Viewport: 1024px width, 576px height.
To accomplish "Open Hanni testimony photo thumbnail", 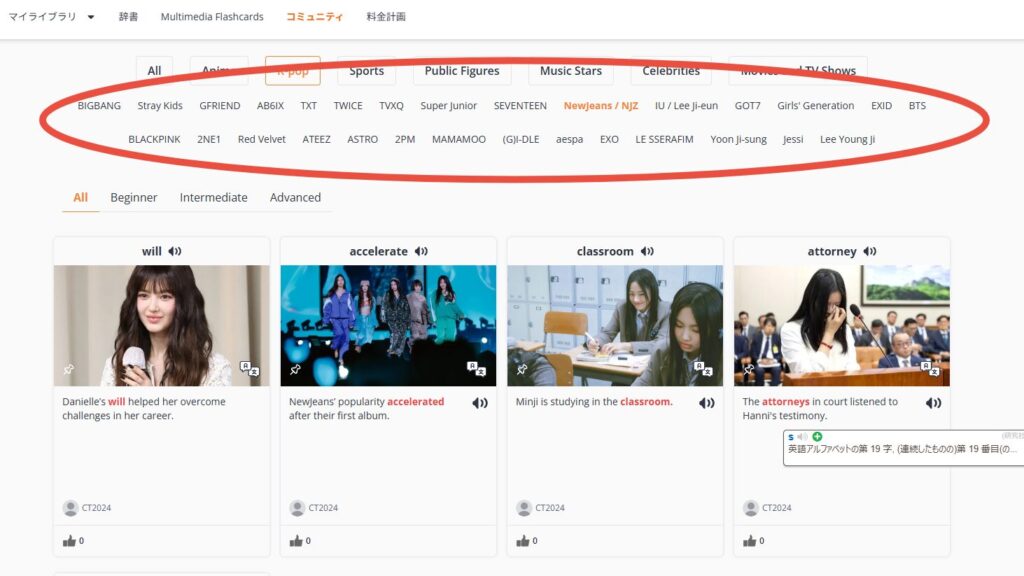I will click(841, 325).
